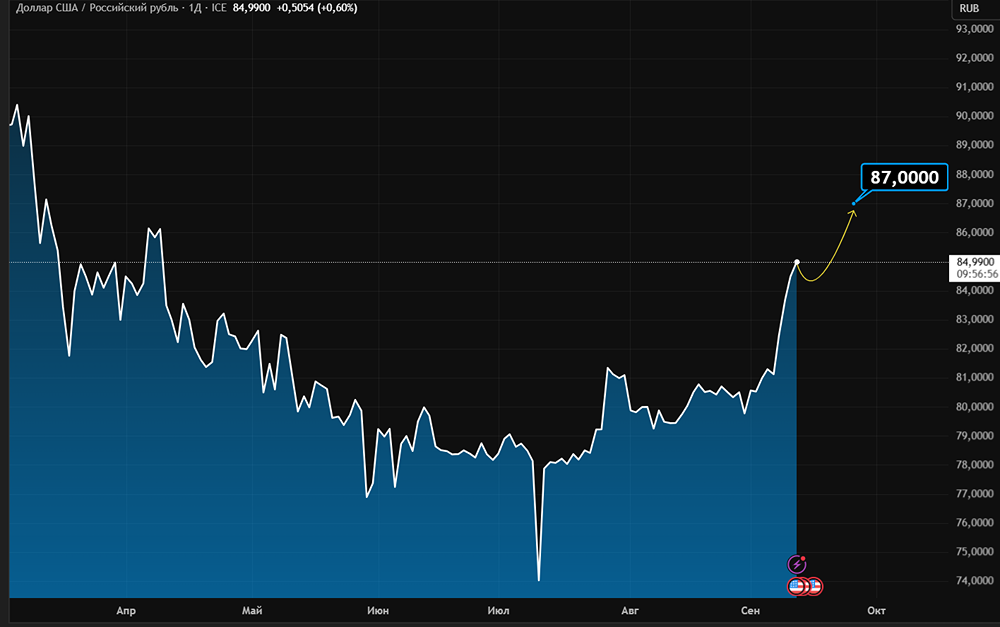1000x627 pixels.
Task: Click the 80,0000 price axis label
Action: click(974, 406)
